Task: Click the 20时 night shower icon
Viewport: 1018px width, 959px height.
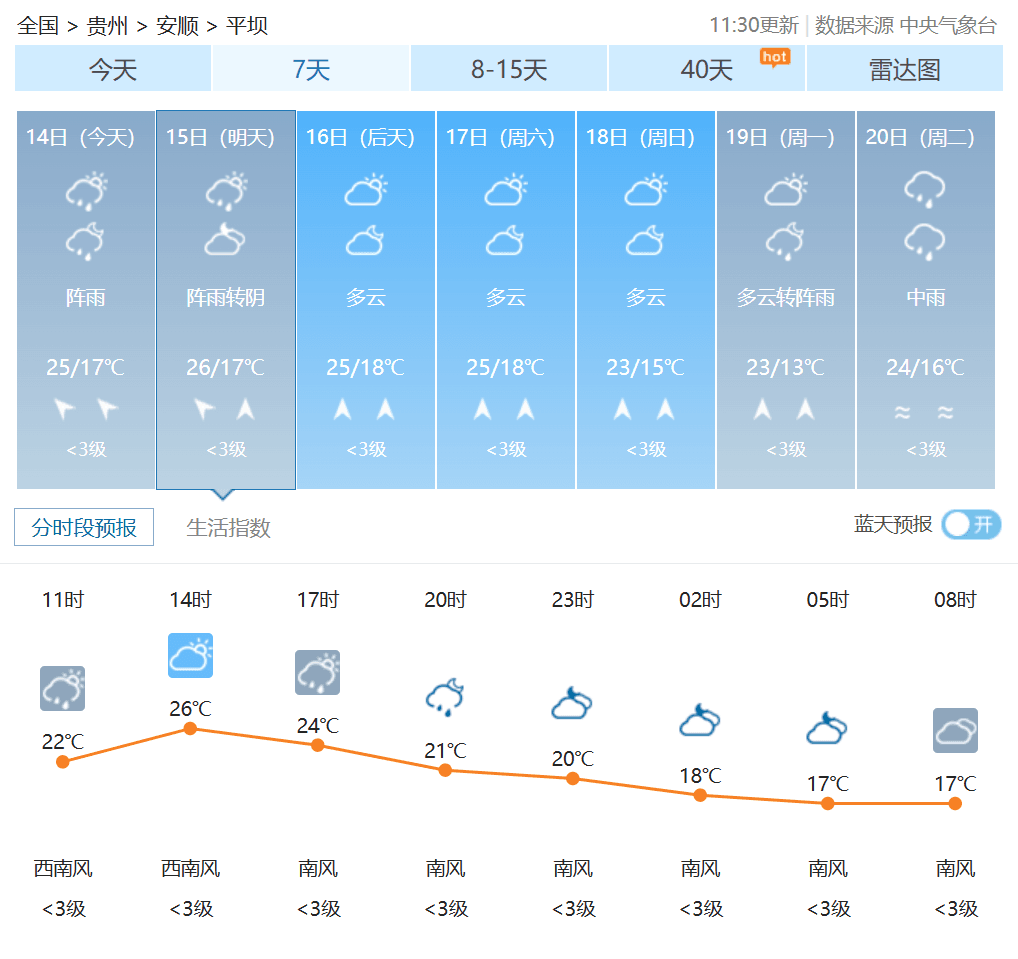Action: (x=445, y=697)
